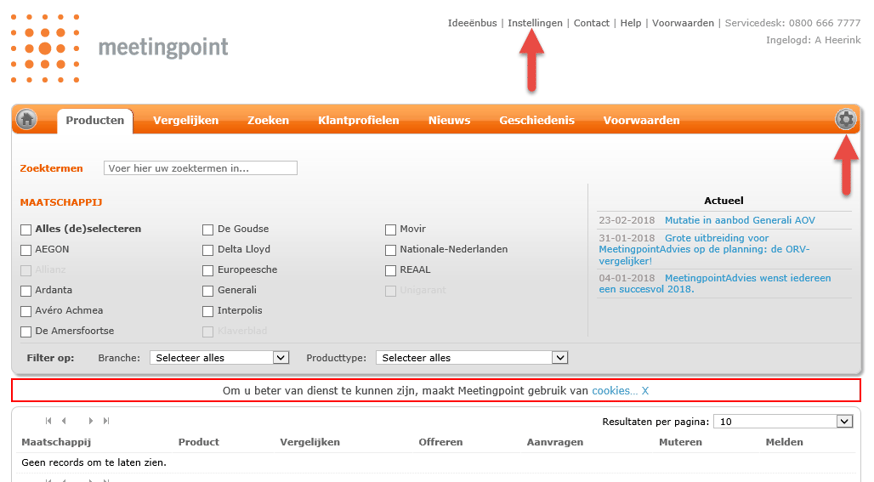The width and height of the screenshot is (874, 482).
Task: Switch to the Producten tab
Action: (95, 120)
